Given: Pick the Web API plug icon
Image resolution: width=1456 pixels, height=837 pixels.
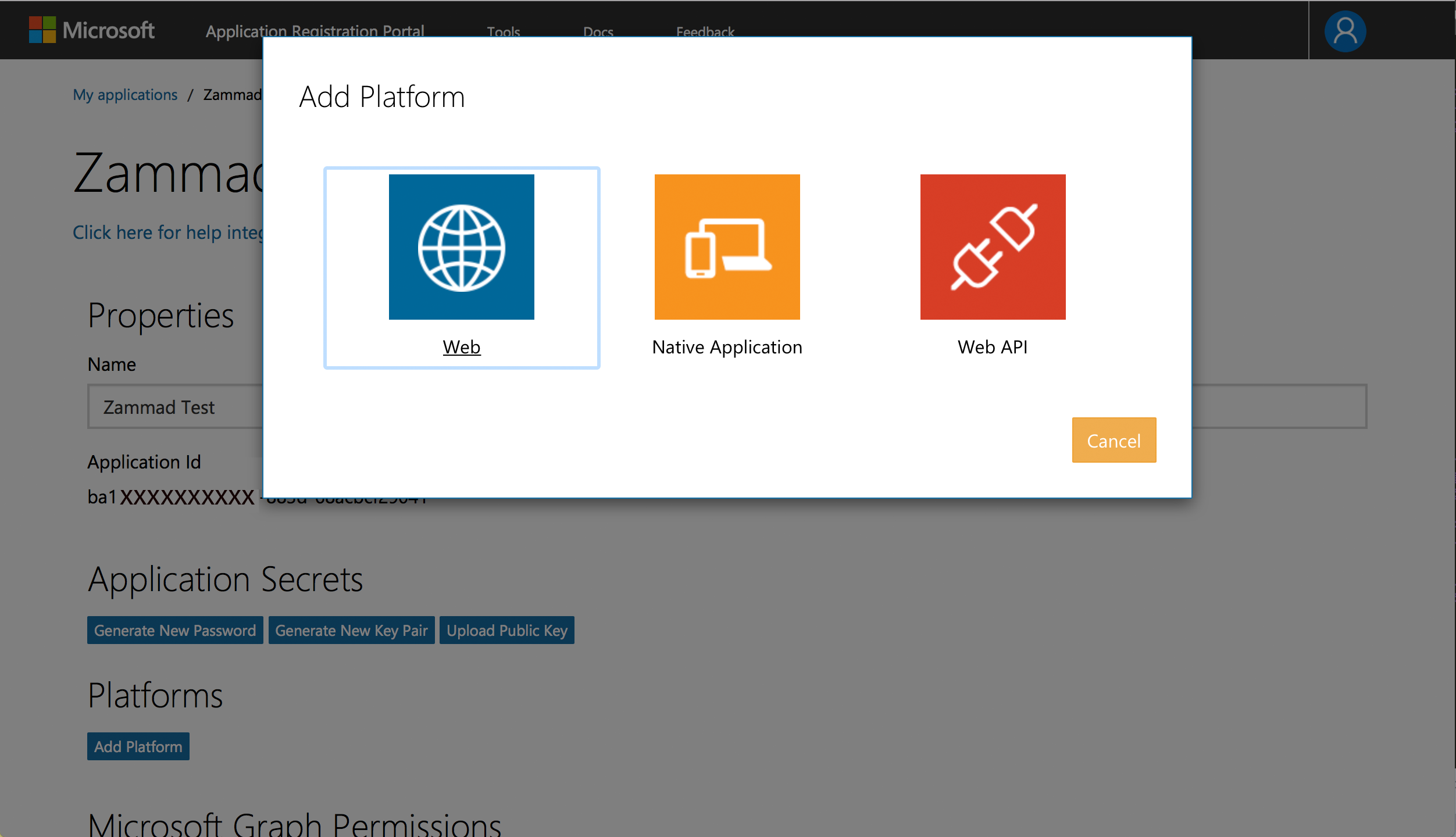Looking at the screenshot, I should point(993,247).
